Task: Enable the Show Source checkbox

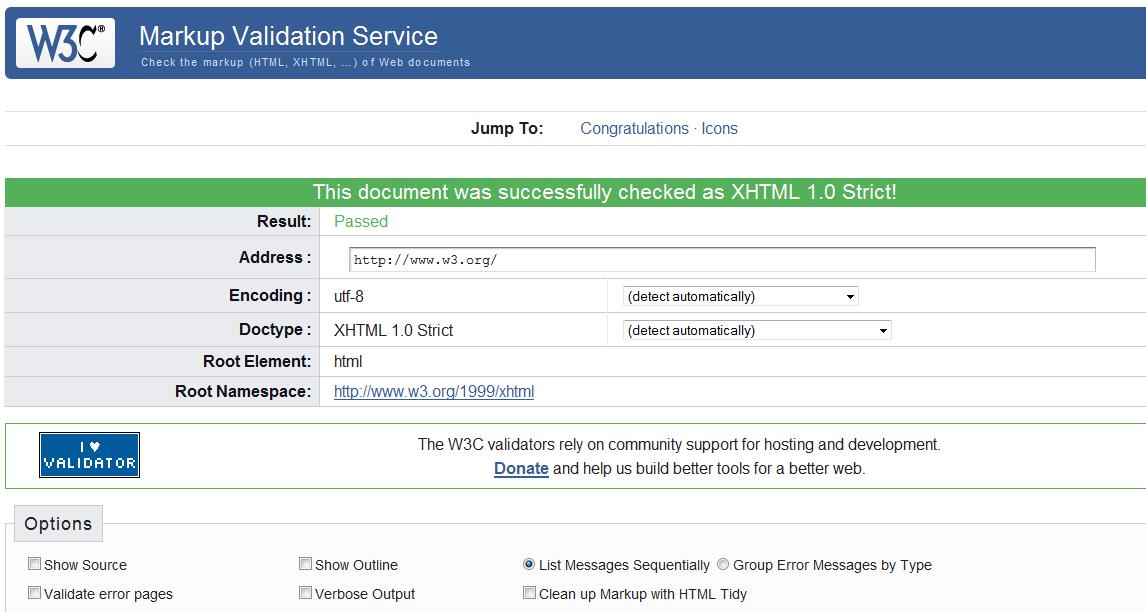Action: [x=34, y=564]
